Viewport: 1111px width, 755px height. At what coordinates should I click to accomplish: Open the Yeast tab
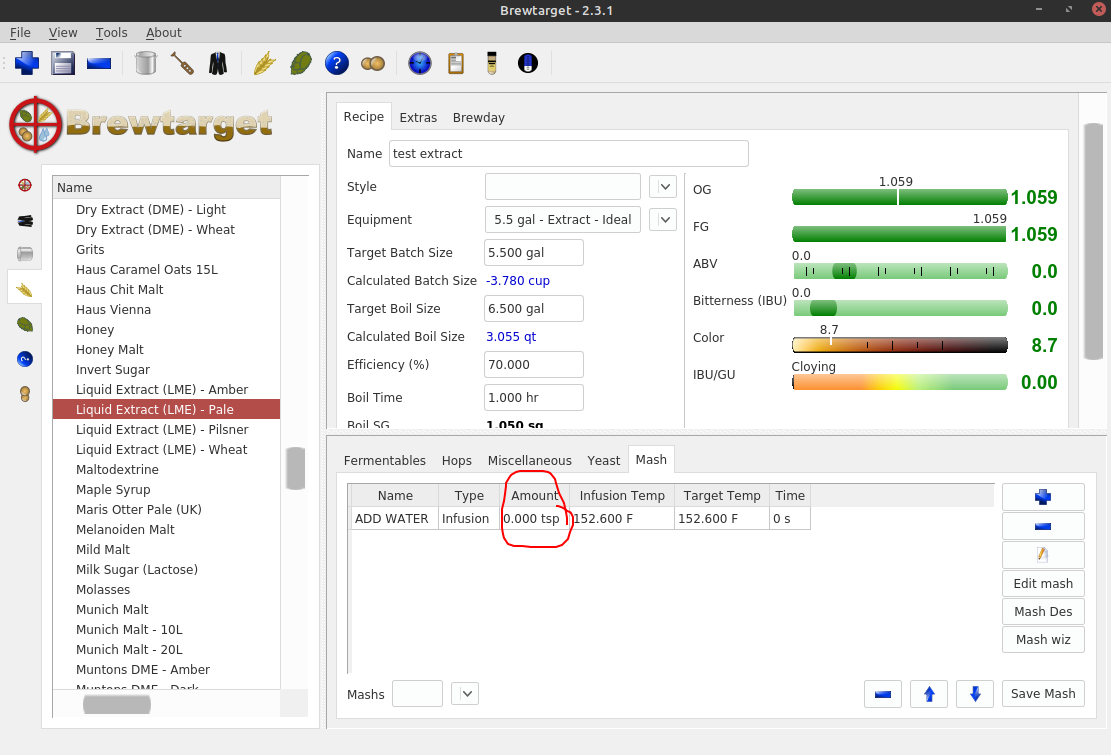coord(604,460)
